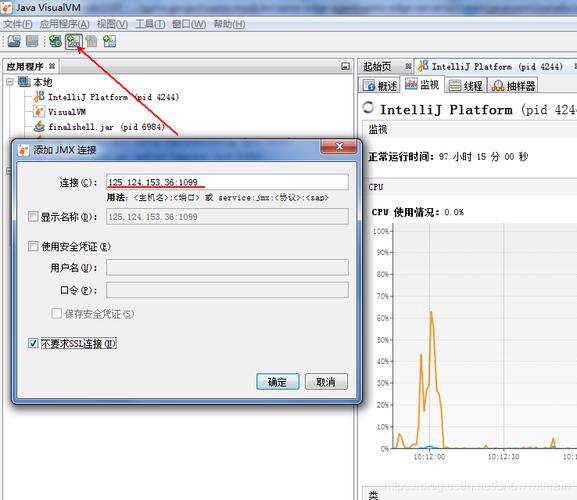Enable the 显示名称 checkbox

tap(33, 216)
